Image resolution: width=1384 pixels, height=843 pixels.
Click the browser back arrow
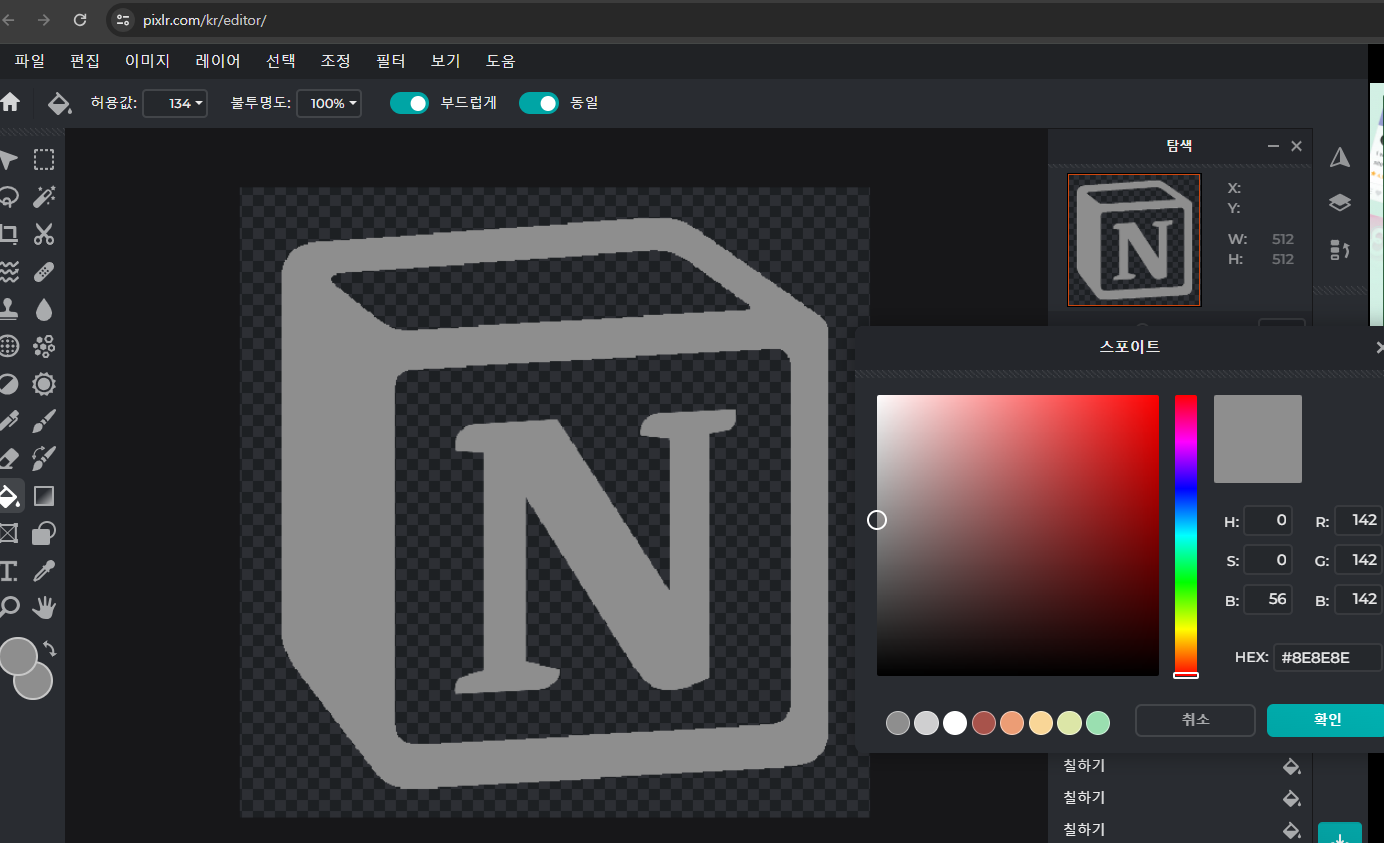pos(9,20)
